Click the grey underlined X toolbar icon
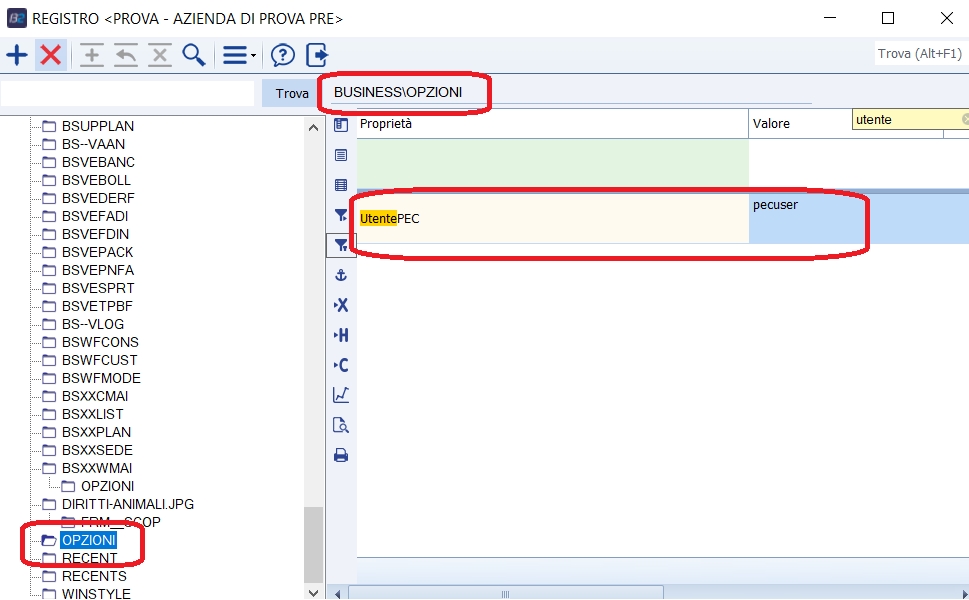This screenshot has width=969, height=600. point(159,55)
